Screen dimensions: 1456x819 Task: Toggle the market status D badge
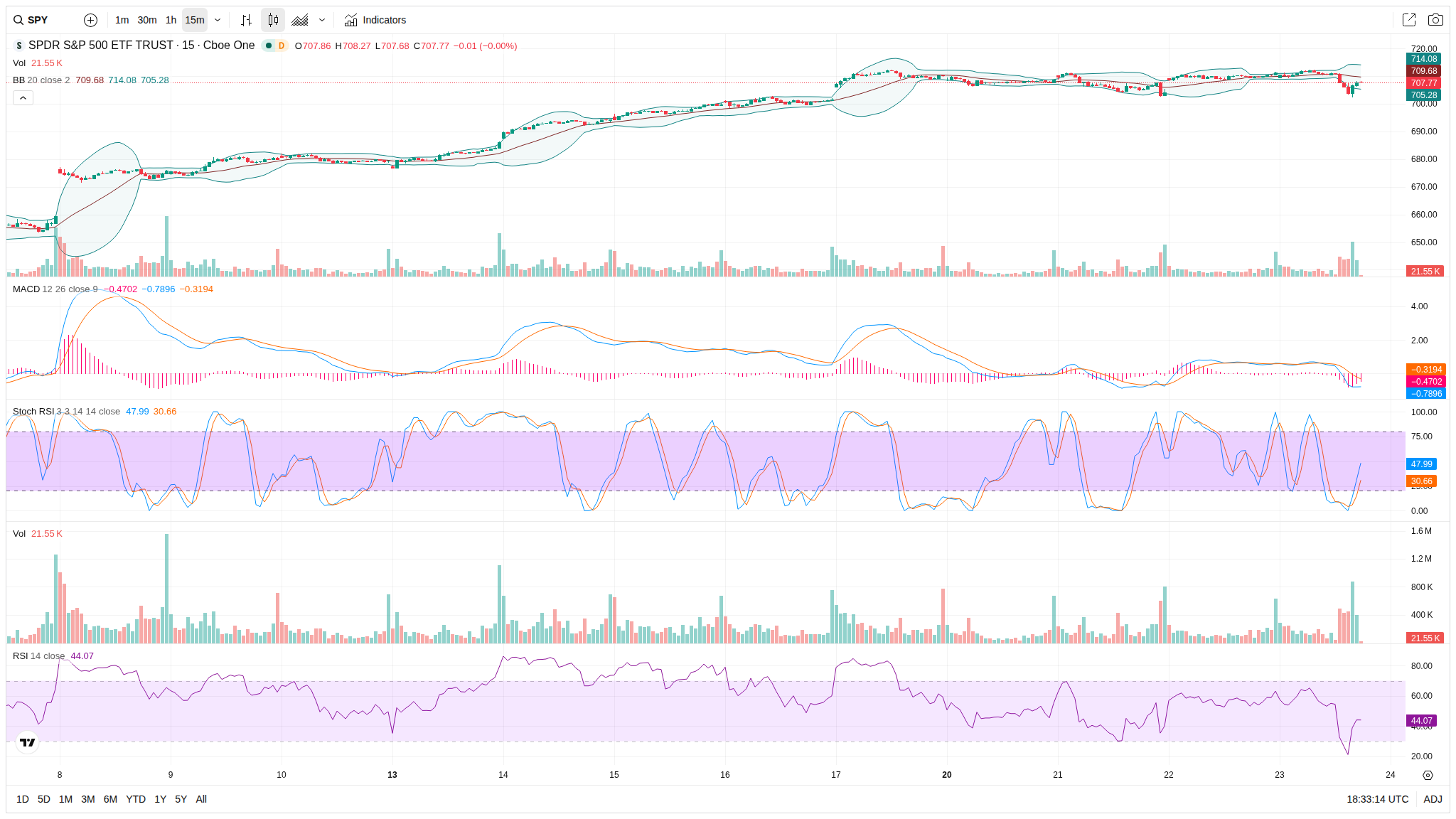pyautogui.click(x=282, y=45)
